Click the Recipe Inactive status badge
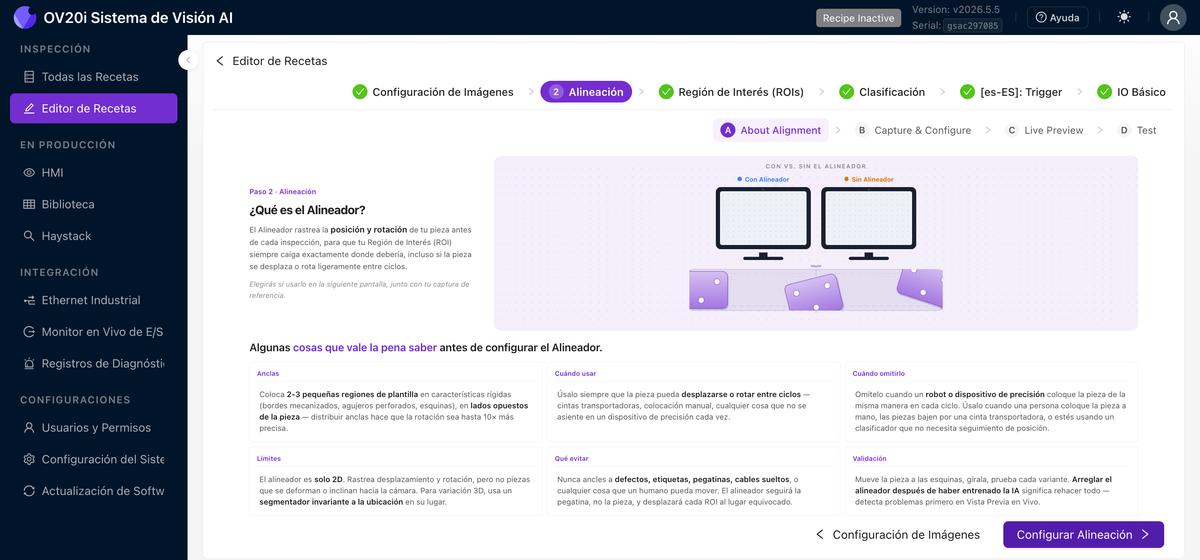Viewport: 1200px width, 560px height. point(857,18)
